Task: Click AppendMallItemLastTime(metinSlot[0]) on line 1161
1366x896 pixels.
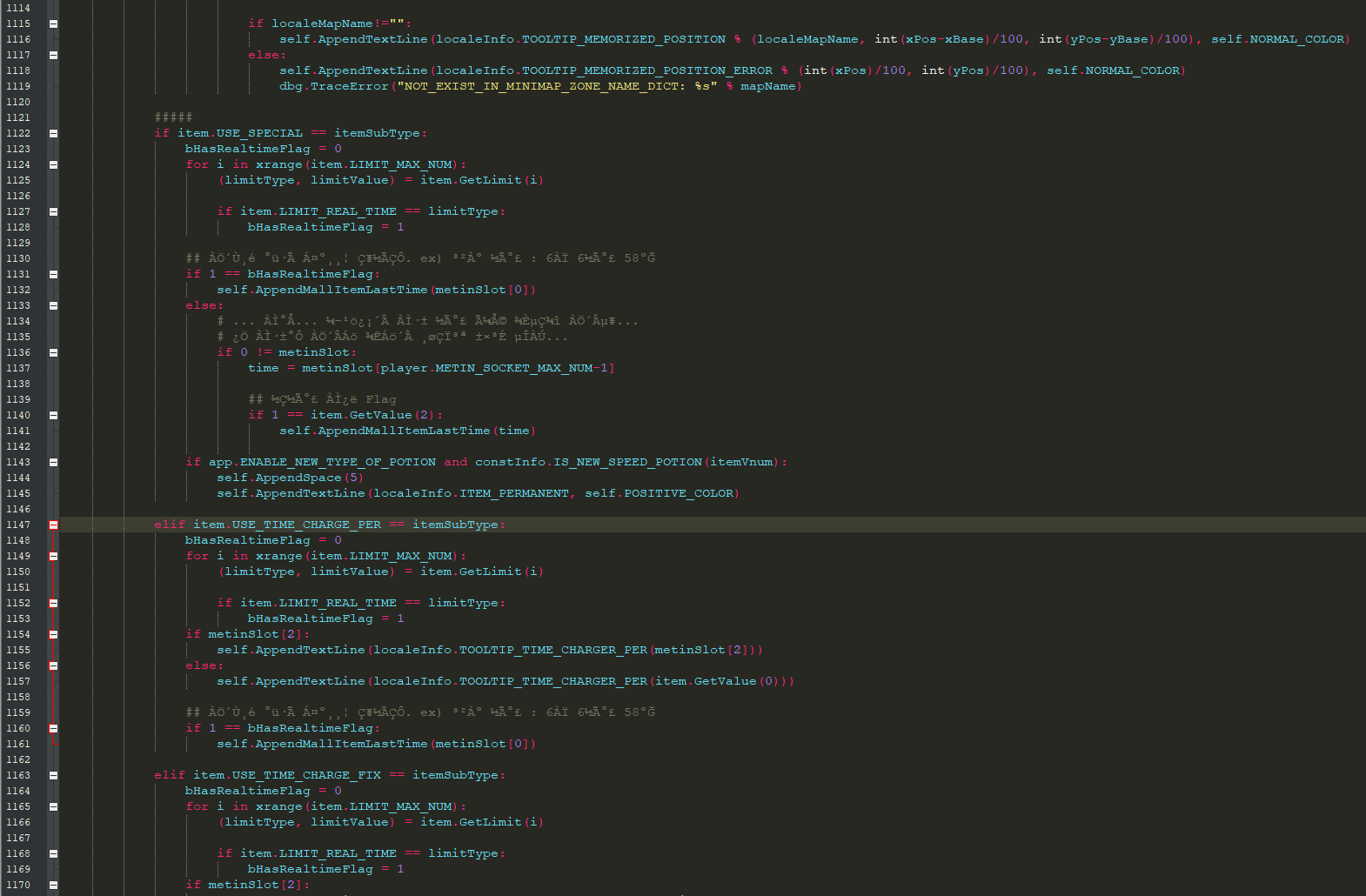Action: tap(396, 744)
